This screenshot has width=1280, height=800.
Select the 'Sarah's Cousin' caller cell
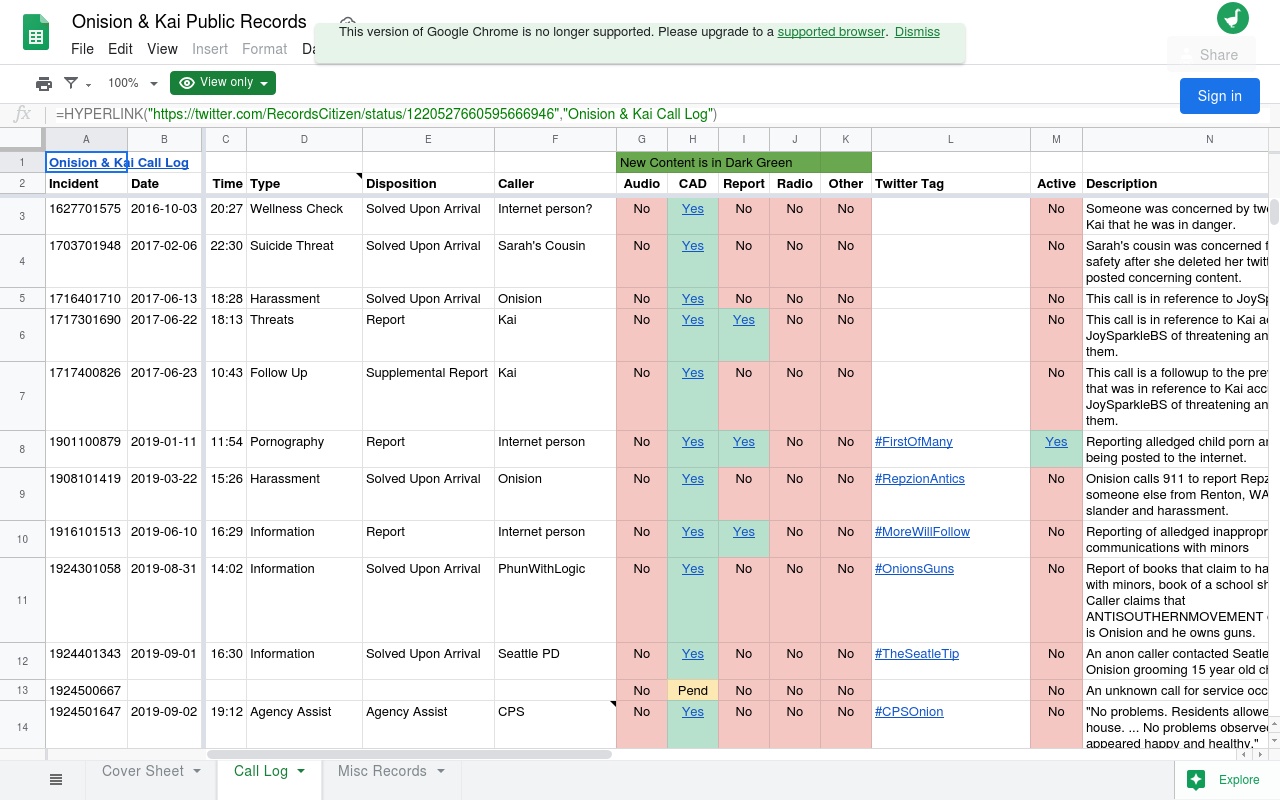coord(555,261)
